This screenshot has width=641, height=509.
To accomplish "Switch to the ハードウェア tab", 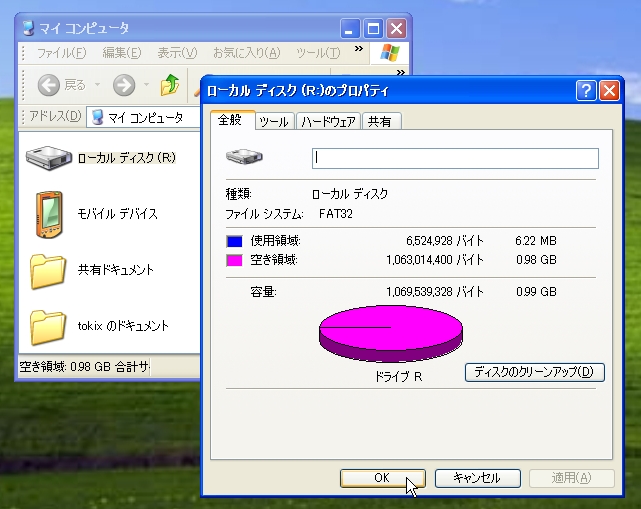I will tap(328, 121).
